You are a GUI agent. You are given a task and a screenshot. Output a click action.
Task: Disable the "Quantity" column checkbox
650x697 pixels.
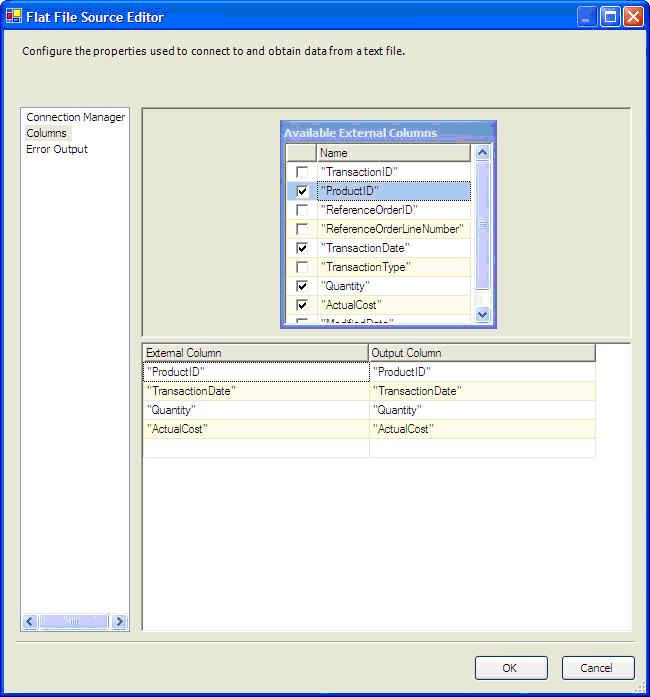(302, 286)
